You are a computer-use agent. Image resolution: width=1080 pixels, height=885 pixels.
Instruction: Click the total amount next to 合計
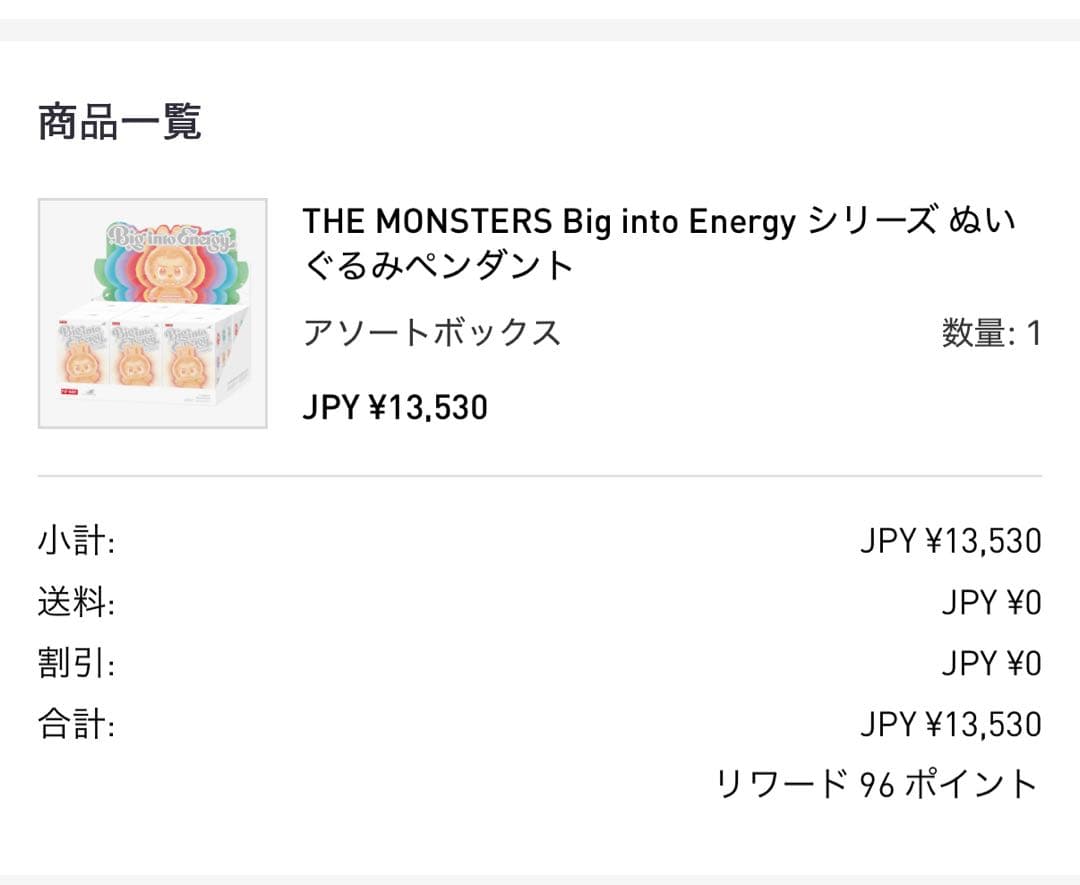tap(950, 725)
